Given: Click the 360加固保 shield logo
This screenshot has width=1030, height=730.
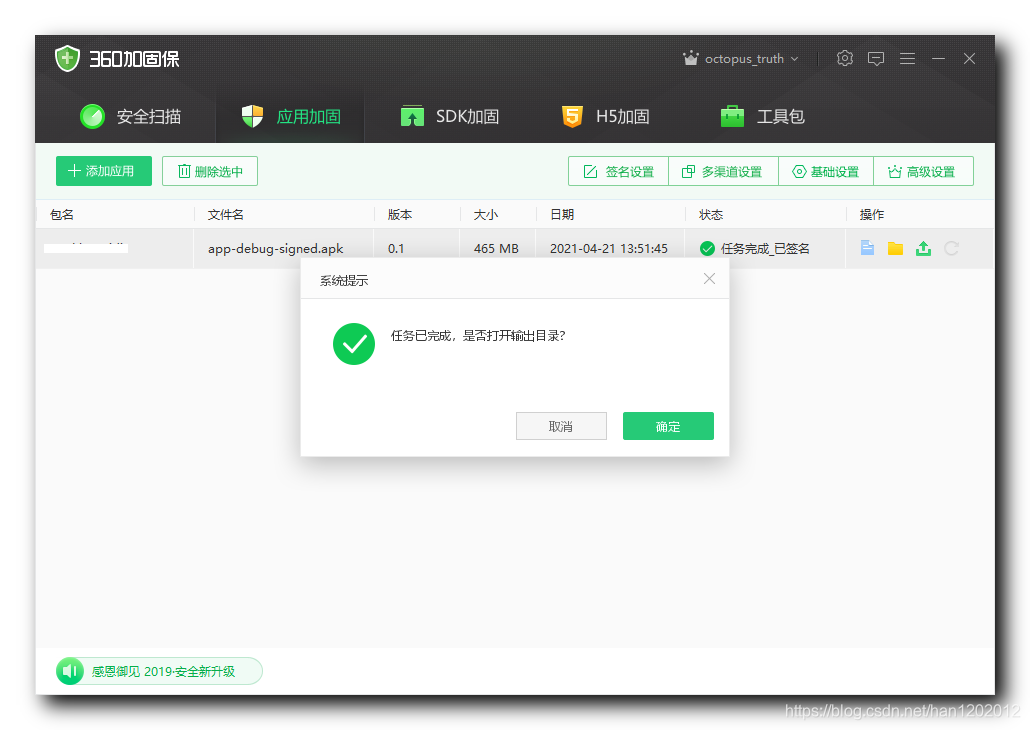Looking at the screenshot, I should pyautogui.click(x=67, y=58).
